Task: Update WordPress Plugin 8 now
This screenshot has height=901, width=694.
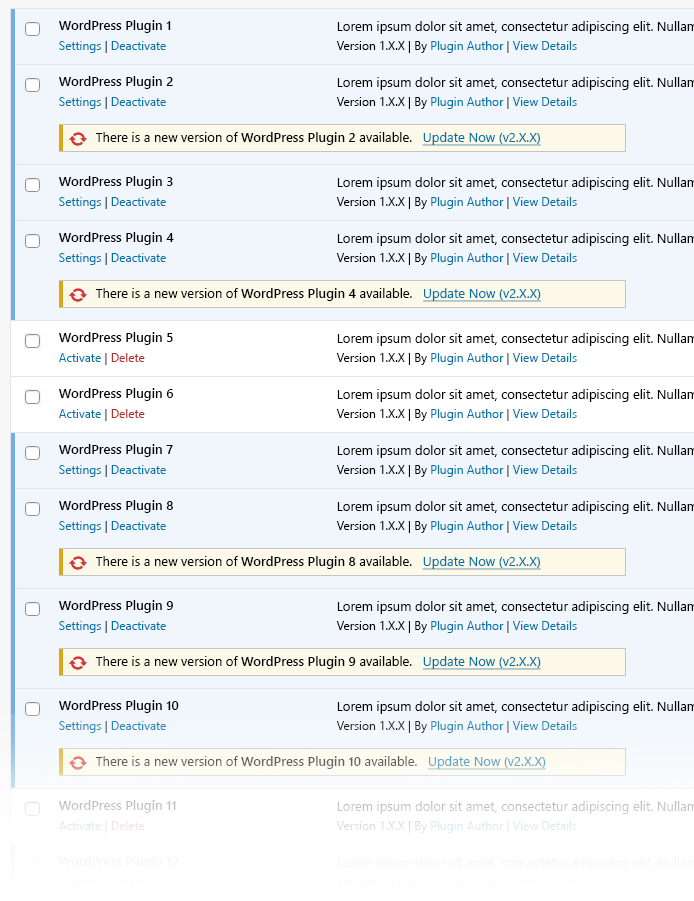Action: tap(481, 561)
